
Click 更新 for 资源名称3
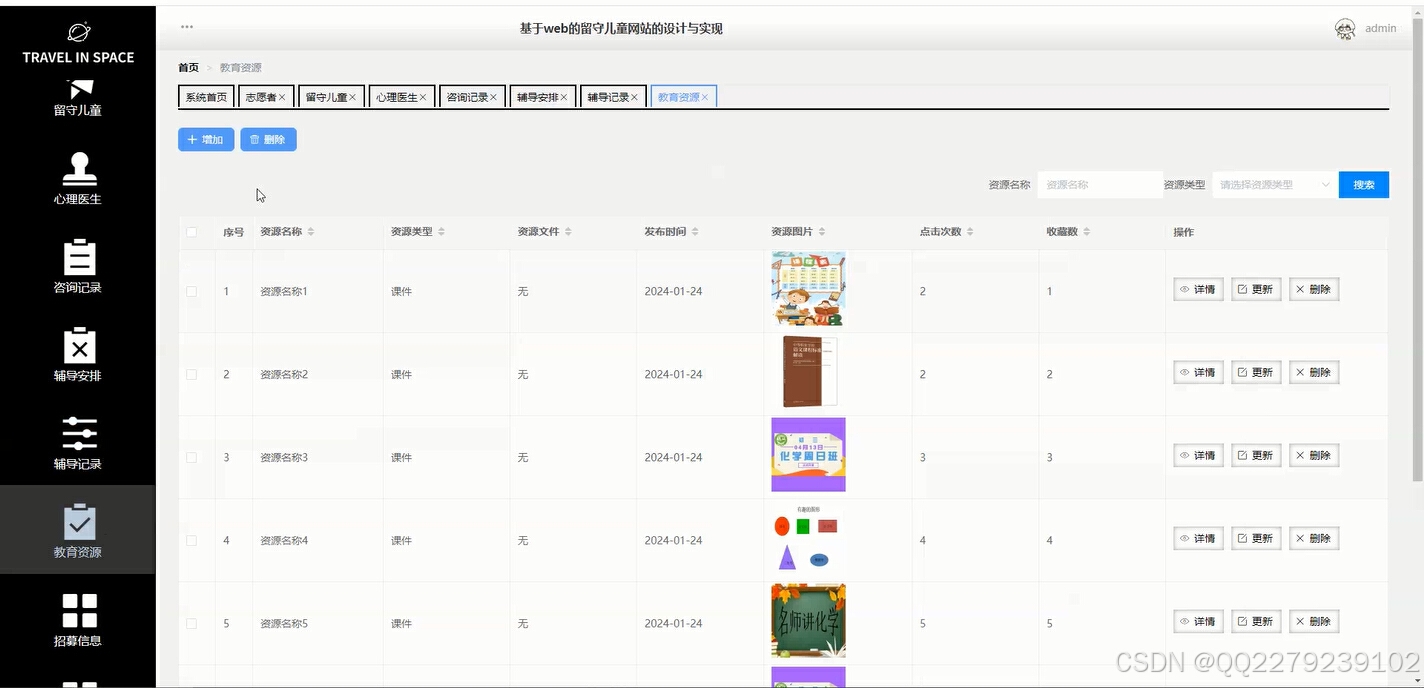tap(1256, 455)
